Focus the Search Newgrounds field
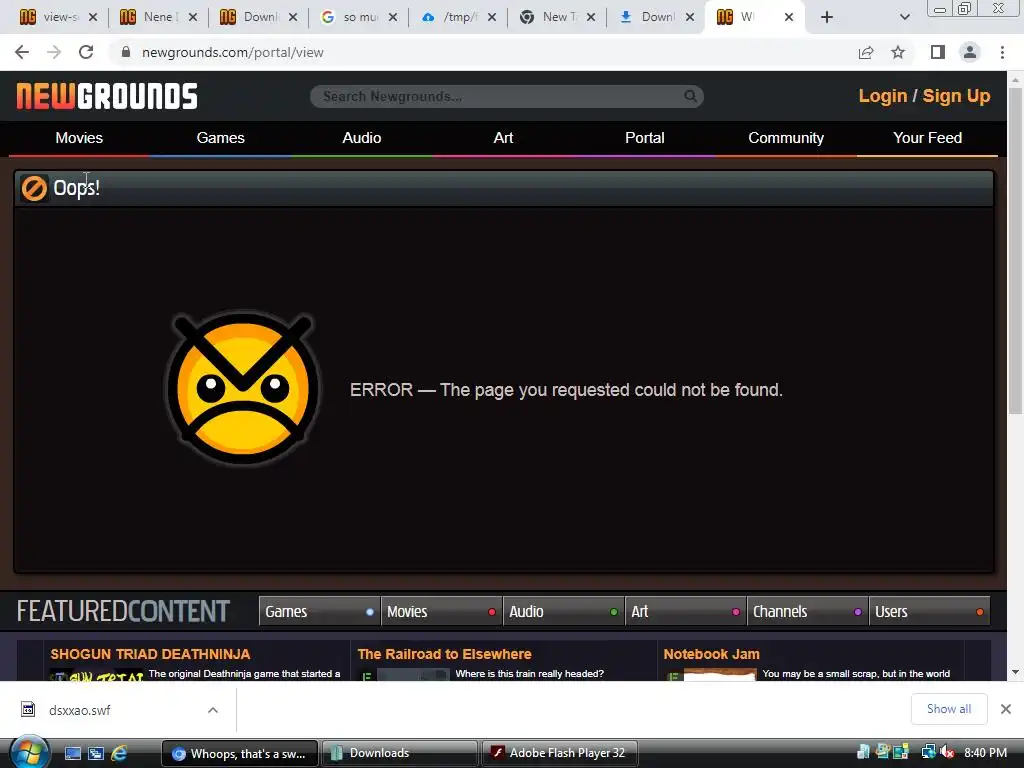Image resolution: width=1024 pixels, height=768 pixels. point(506,96)
